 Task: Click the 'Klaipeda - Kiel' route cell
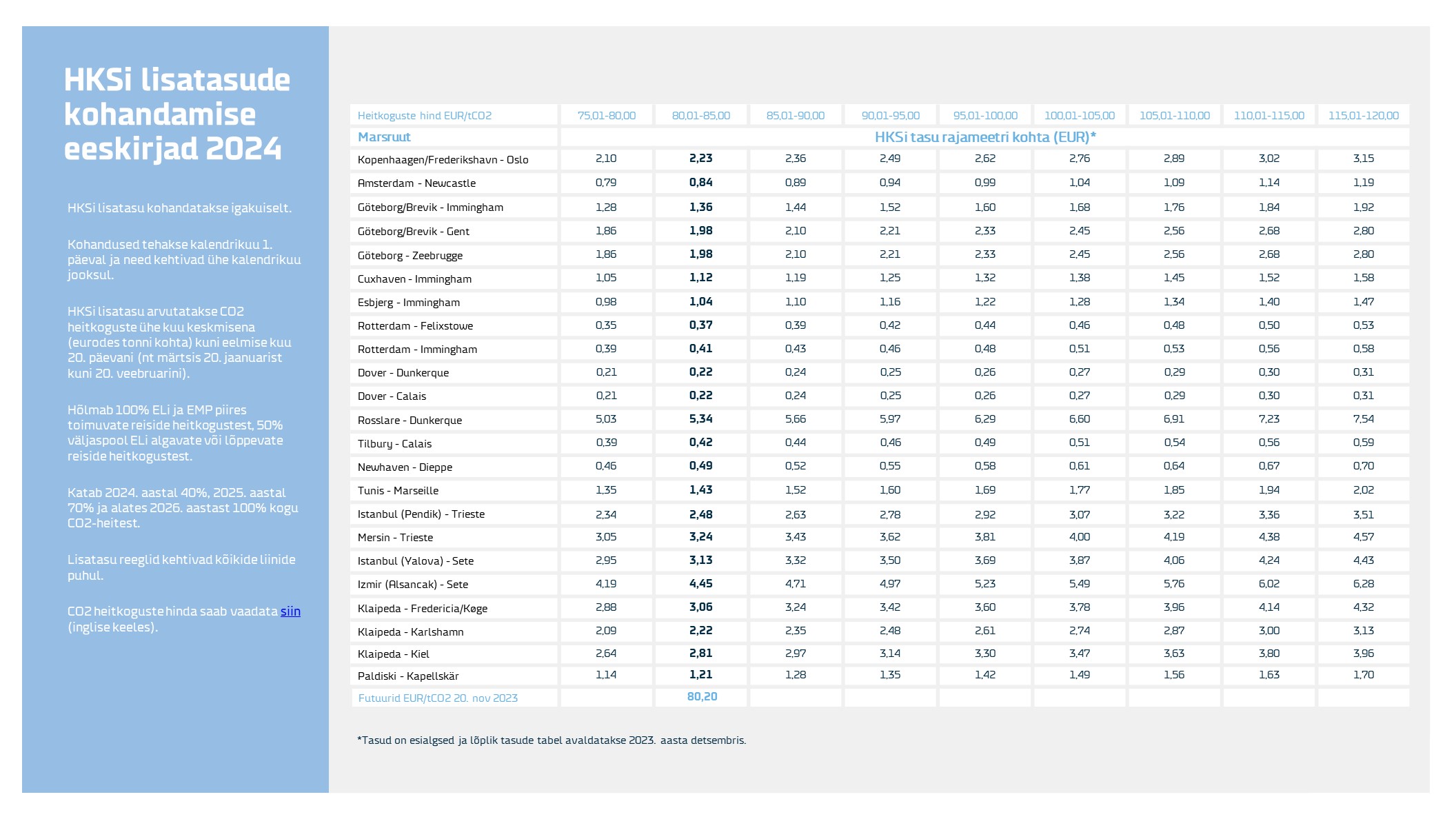[393, 654]
